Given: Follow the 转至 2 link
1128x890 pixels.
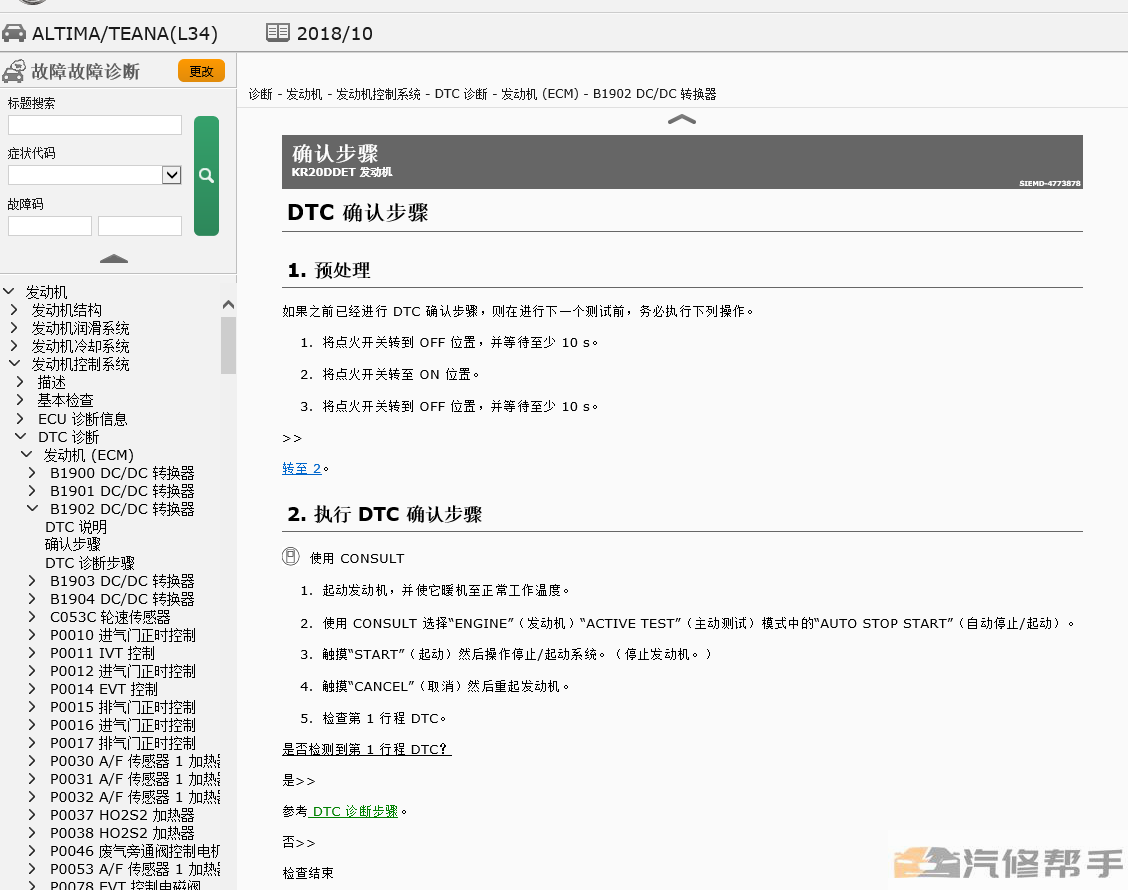Looking at the screenshot, I should (x=301, y=468).
